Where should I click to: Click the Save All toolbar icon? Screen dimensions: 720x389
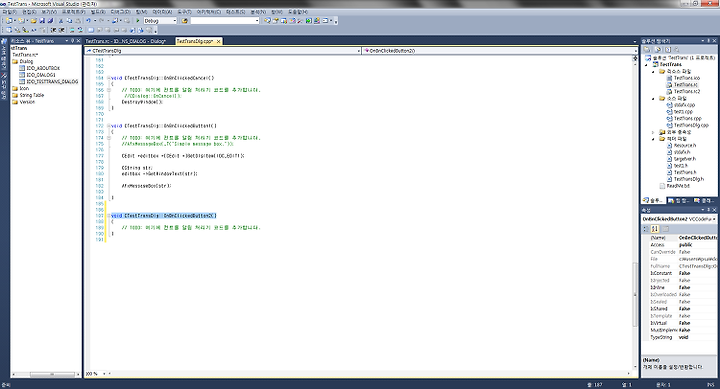coord(50,21)
